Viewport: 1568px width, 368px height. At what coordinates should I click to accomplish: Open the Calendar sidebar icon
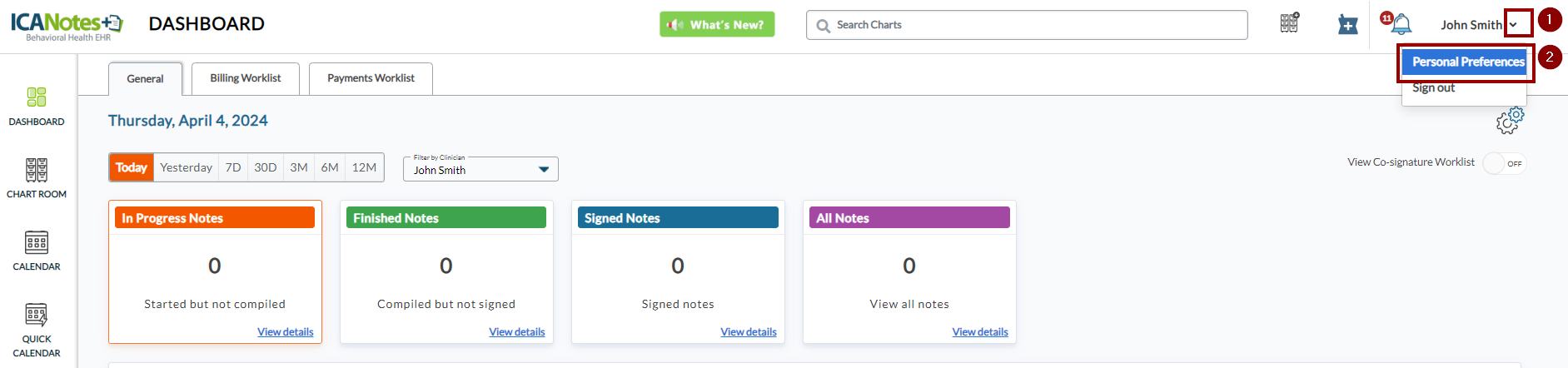click(x=37, y=243)
